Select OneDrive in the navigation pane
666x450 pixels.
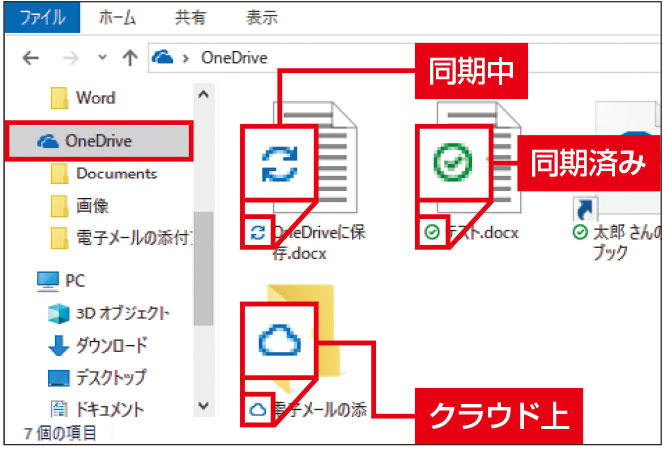[x=99, y=141]
